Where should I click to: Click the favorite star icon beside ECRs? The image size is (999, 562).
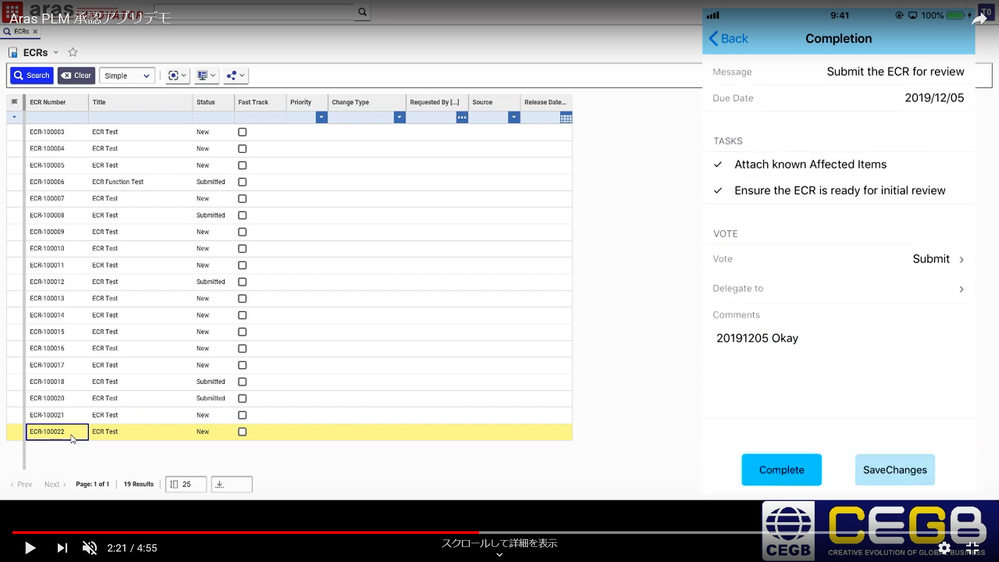72,53
